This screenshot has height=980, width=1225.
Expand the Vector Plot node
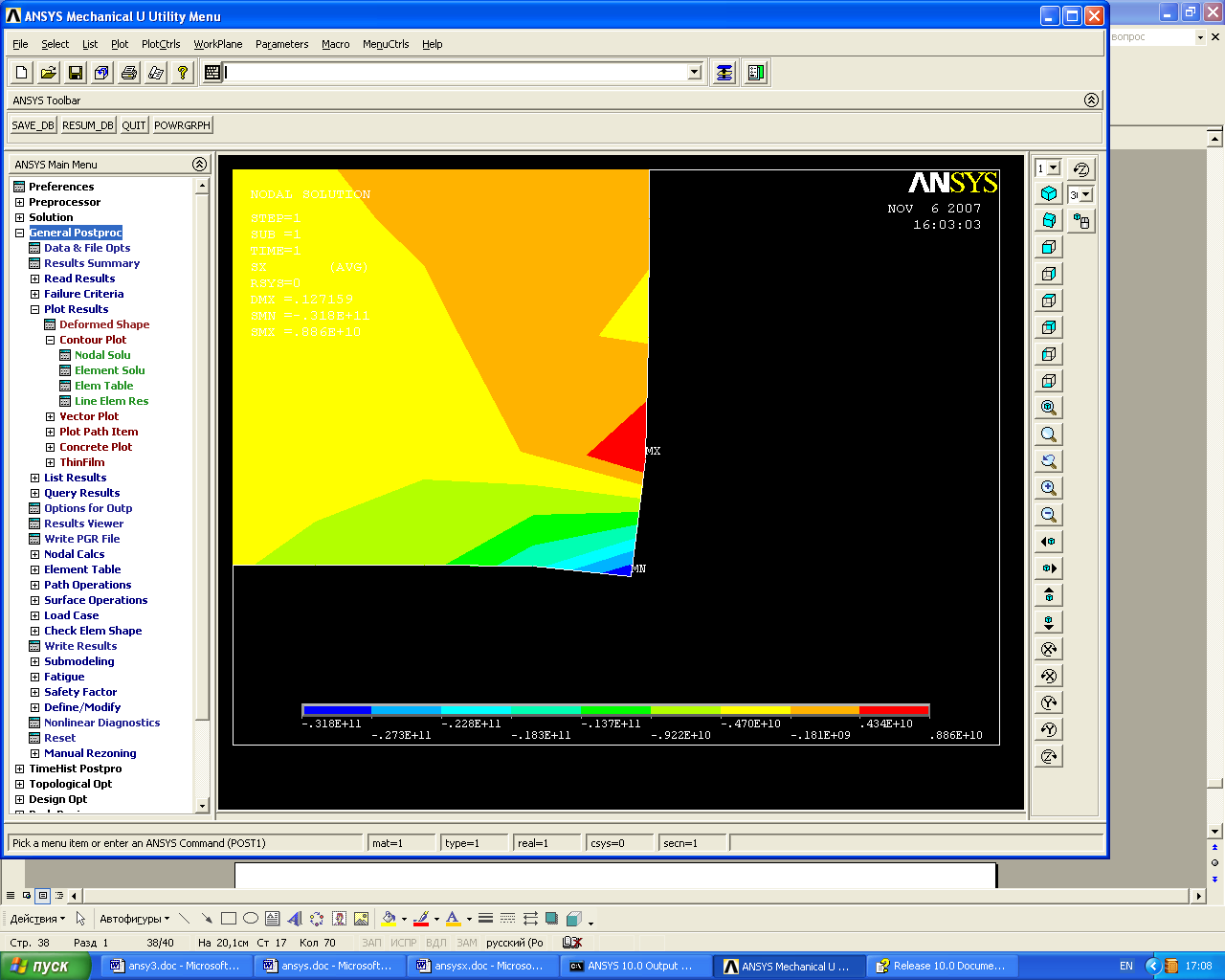(50, 416)
